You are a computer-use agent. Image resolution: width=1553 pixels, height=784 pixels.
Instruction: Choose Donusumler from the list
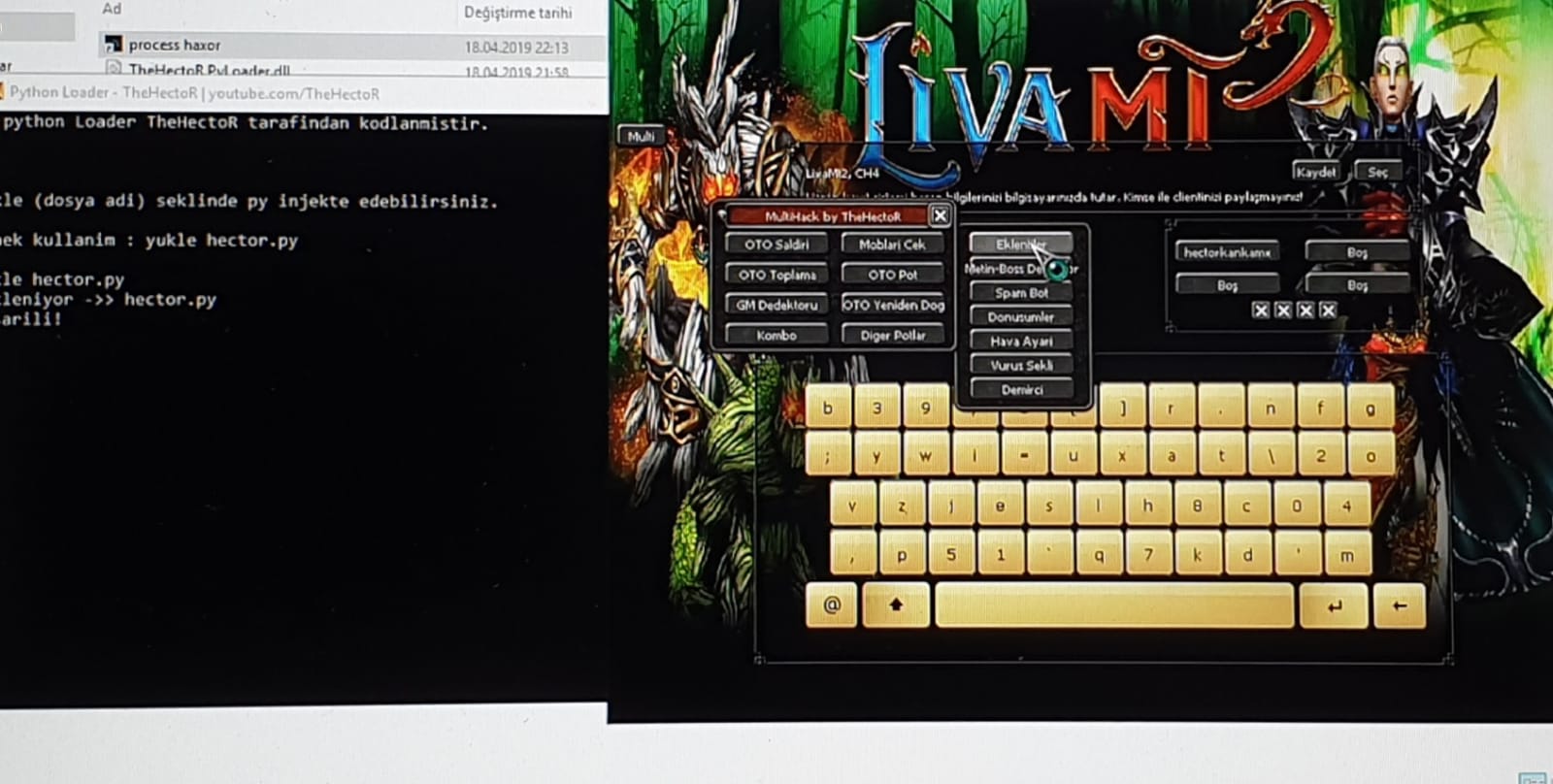[1021, 316]
